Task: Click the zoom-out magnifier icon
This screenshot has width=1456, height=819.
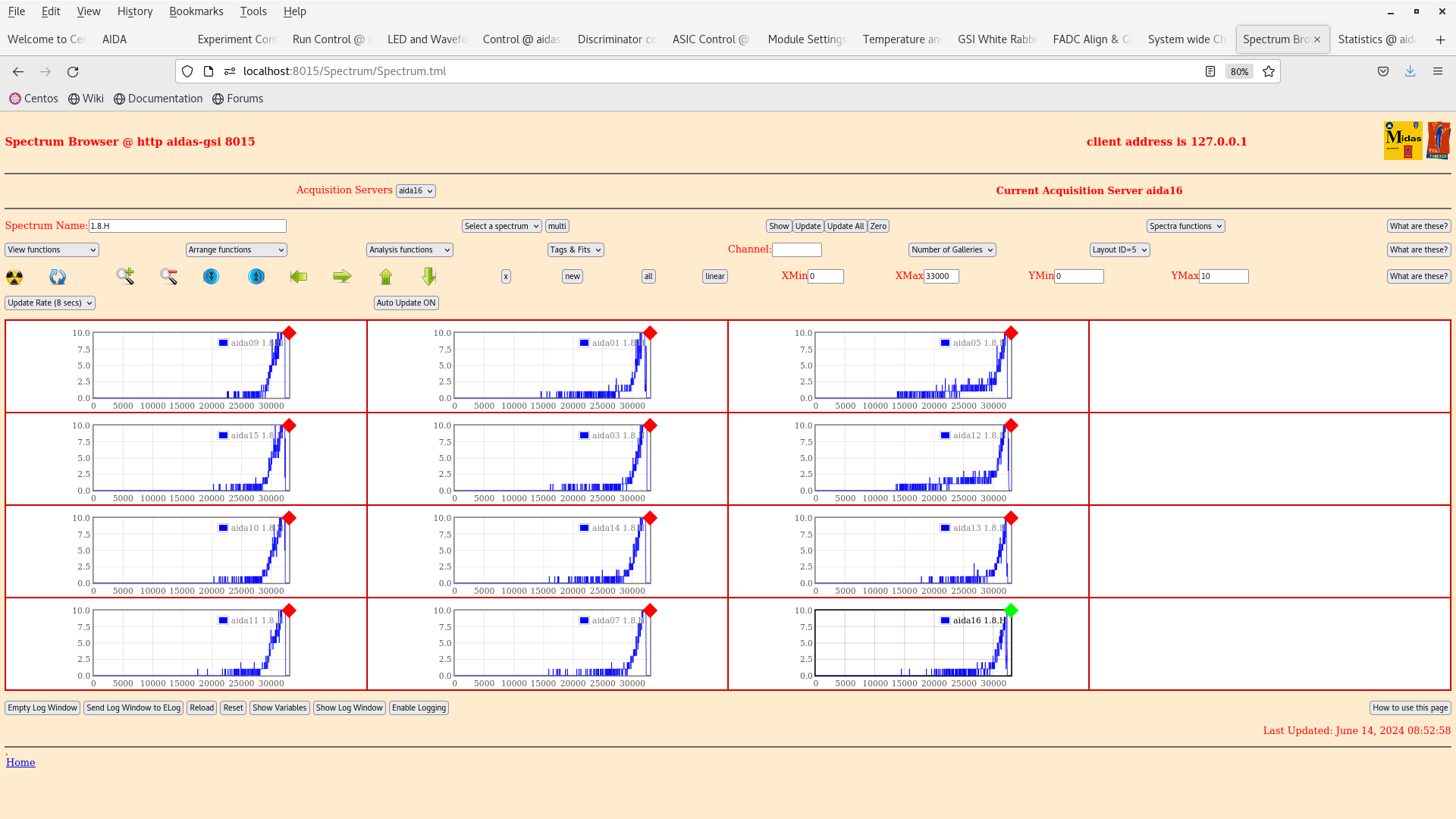Action: [x=169, y=276]
